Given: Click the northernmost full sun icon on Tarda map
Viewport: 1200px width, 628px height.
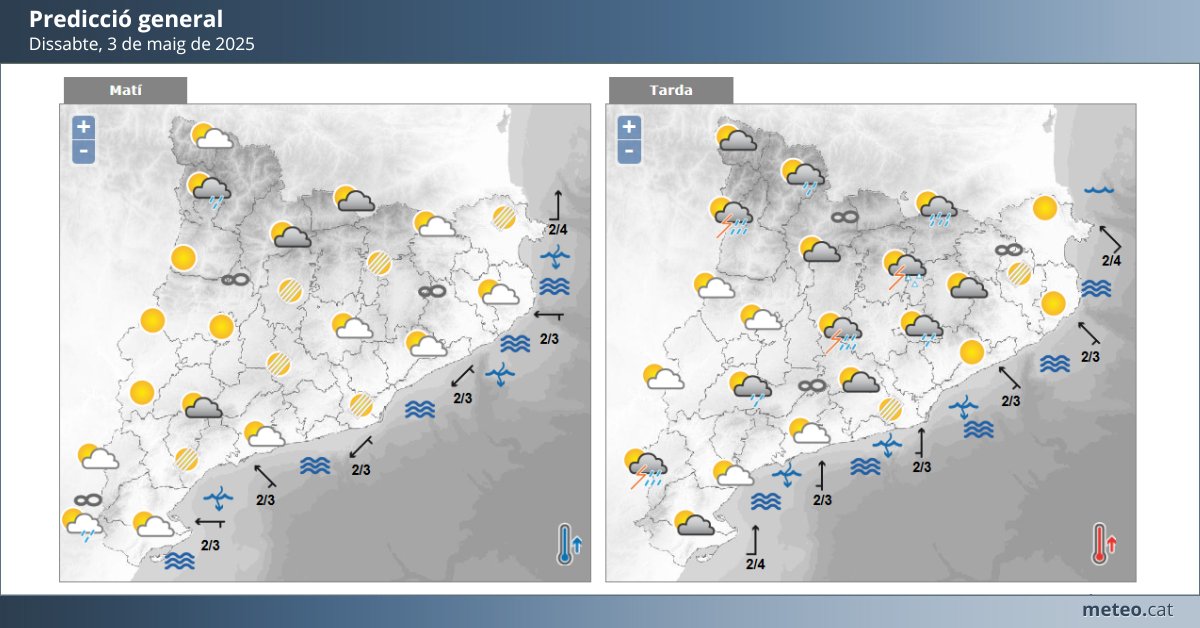Looking at the screenshot, I should [x=1045, y=208].
